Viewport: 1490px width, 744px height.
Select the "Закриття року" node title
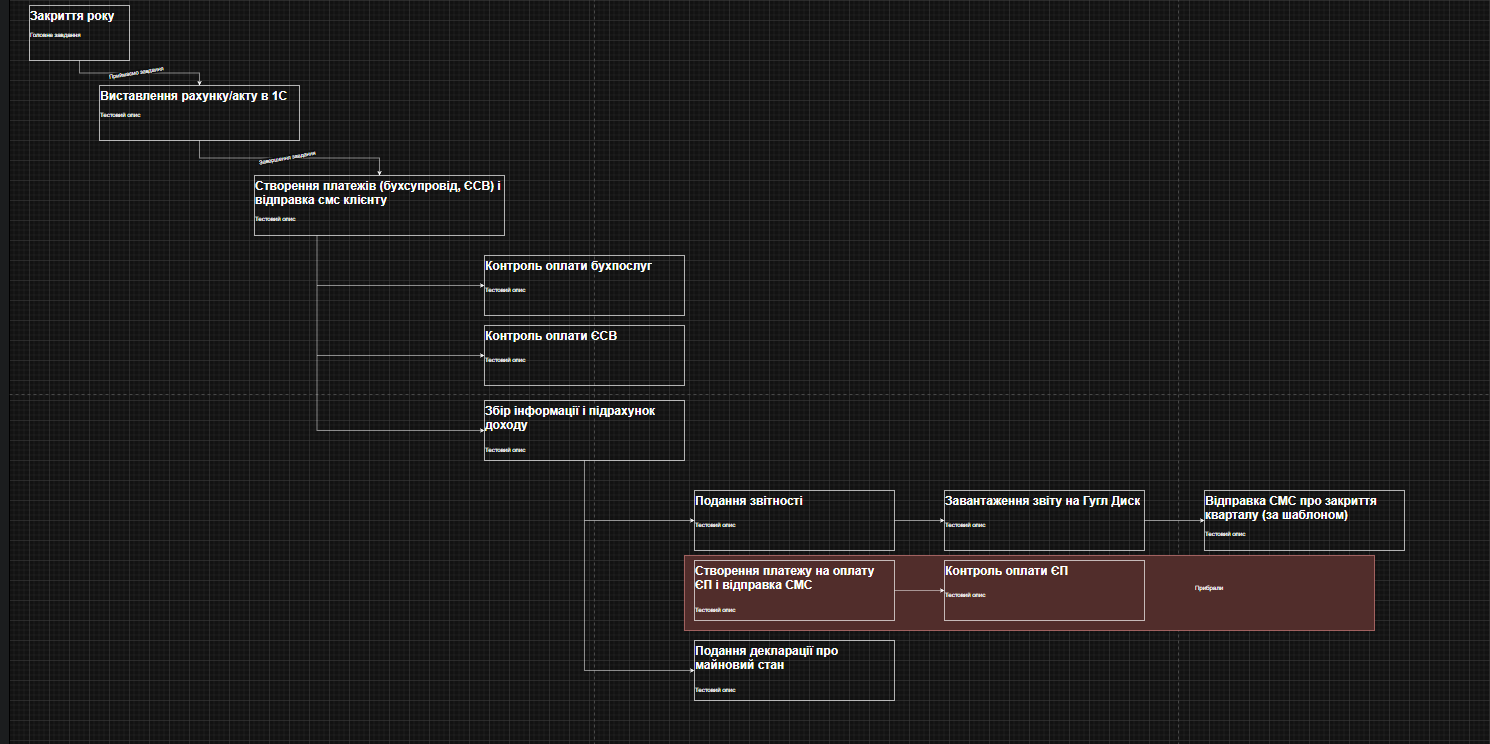72,16
